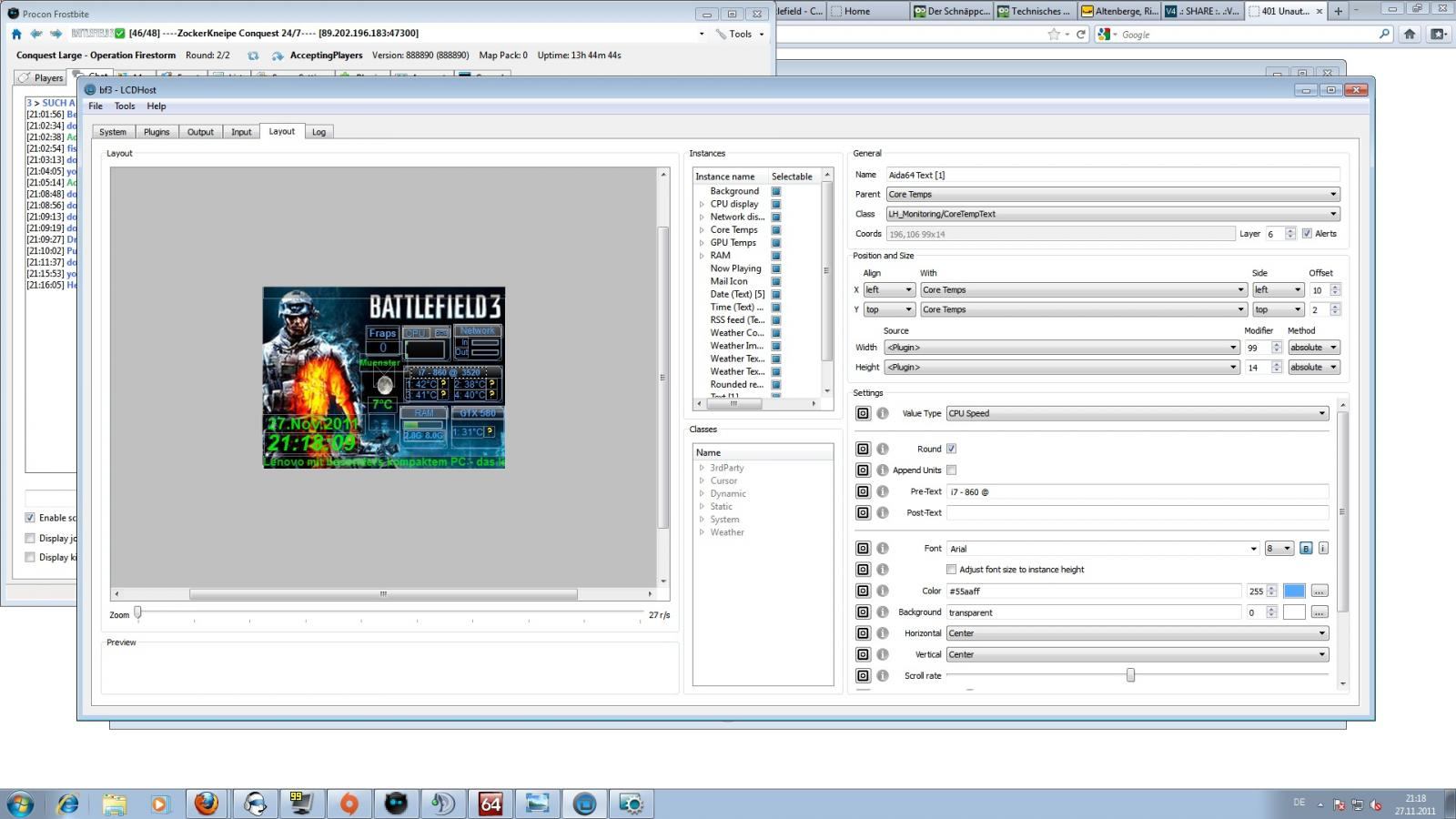
Task: Open the Value Type dropdown
Action: coord(1137,413)
